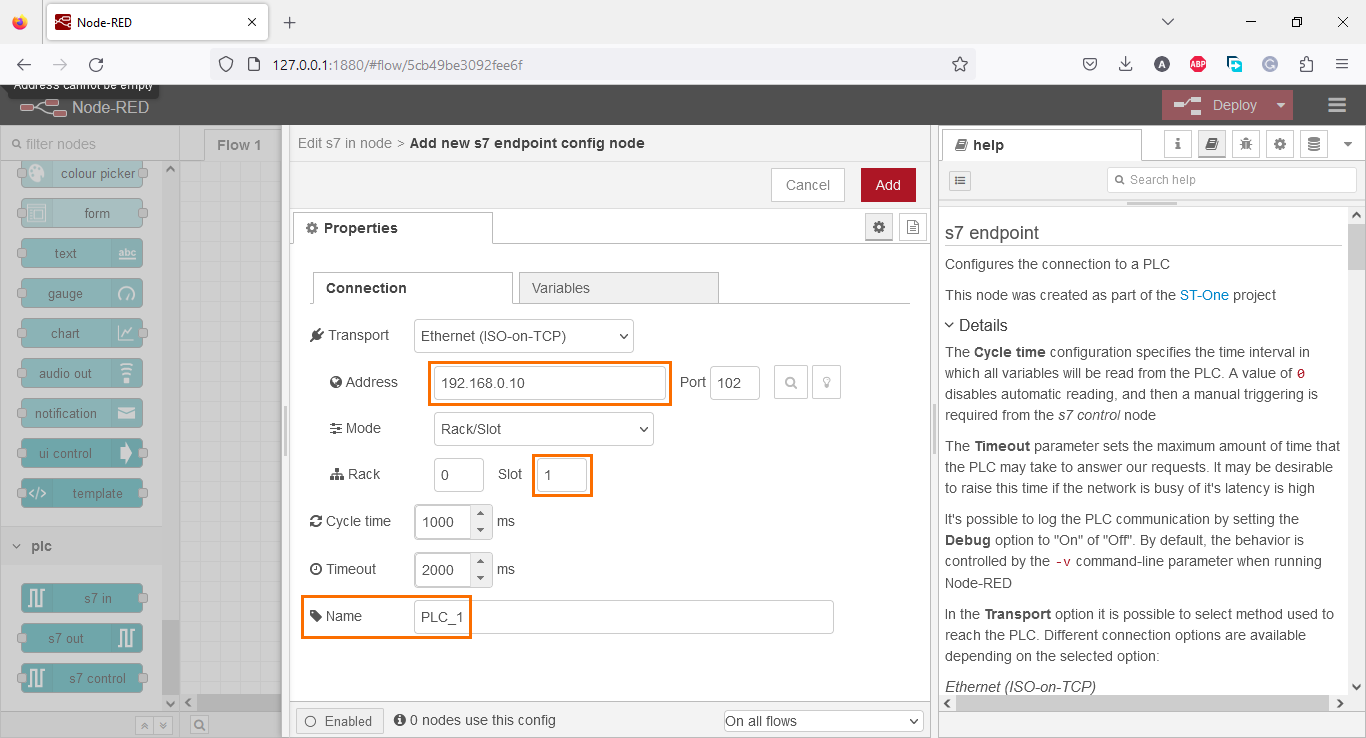Select the Flow 1 tab
This screenshot has height=738, width=1366.
(x=240, y=145)
